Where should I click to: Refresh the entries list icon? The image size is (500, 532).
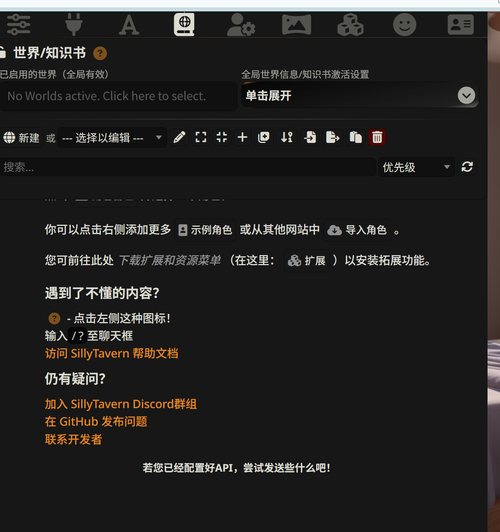pyautogui.click(x=467, y=167)
